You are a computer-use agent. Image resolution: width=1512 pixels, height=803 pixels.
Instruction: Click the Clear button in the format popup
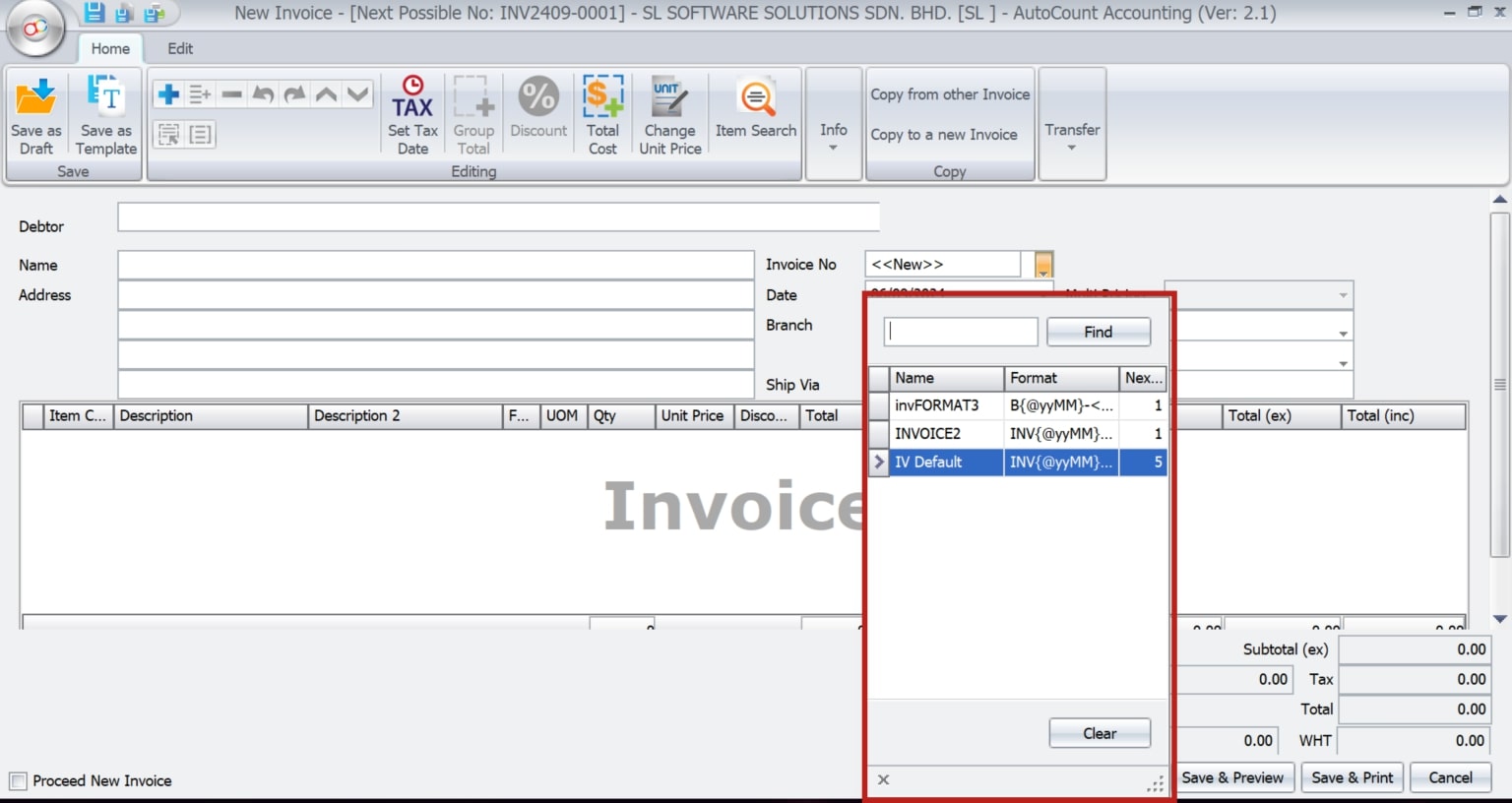pos(1099,732)
